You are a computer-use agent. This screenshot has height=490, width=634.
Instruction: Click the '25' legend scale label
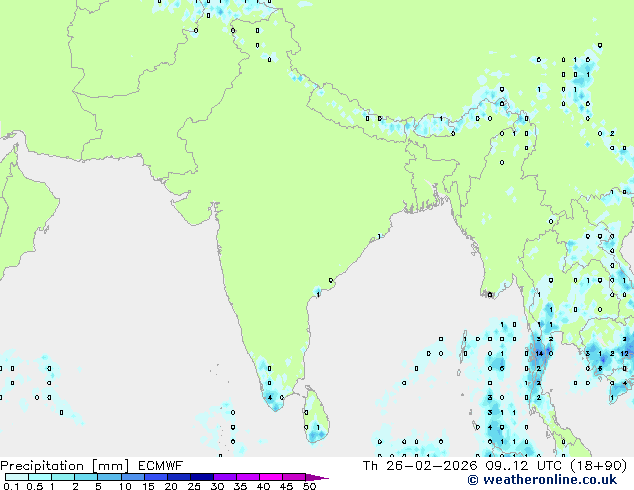pyautogui.click(x=194, y=486)
